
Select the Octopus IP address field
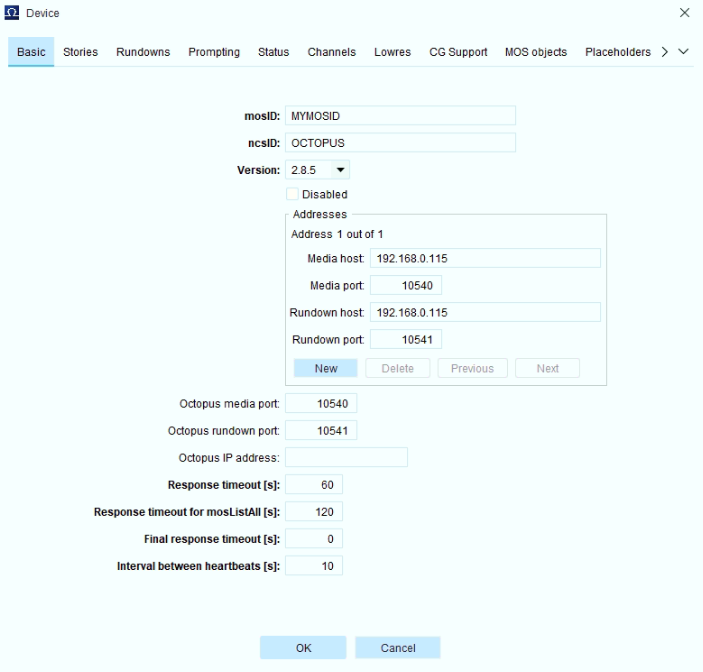tap(347, 457)
